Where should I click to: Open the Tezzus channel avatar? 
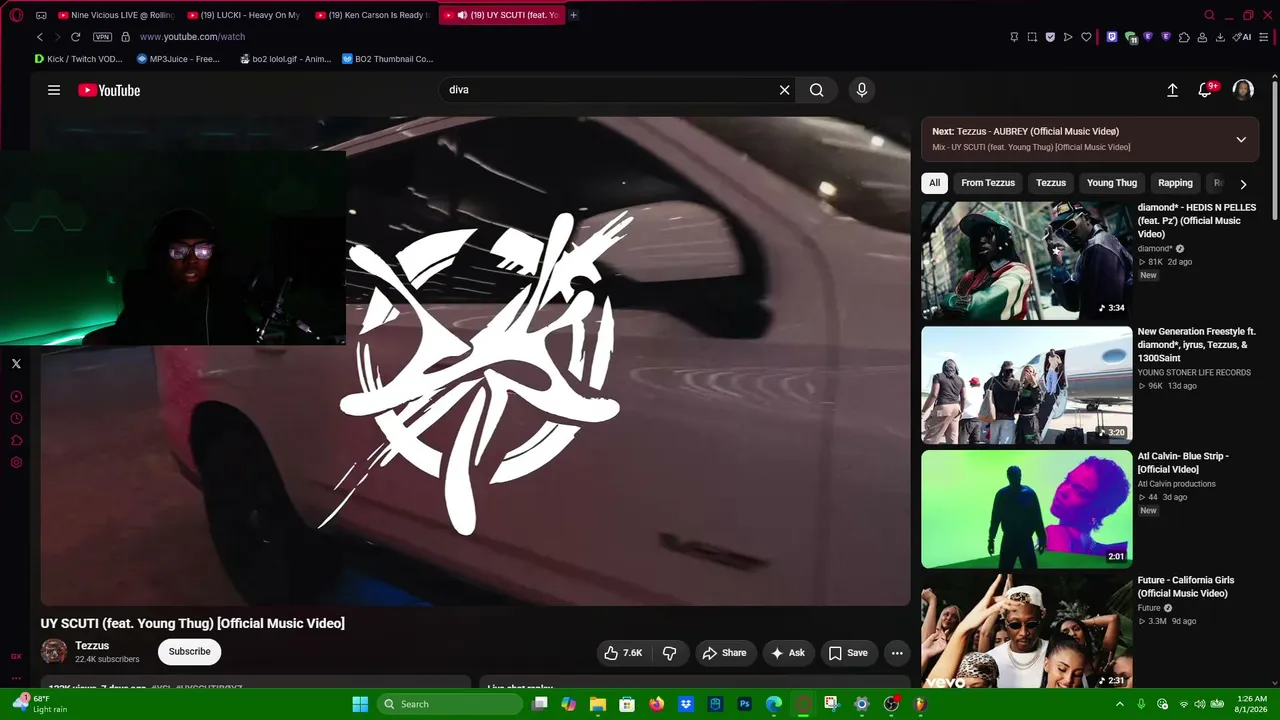(54, 652)
